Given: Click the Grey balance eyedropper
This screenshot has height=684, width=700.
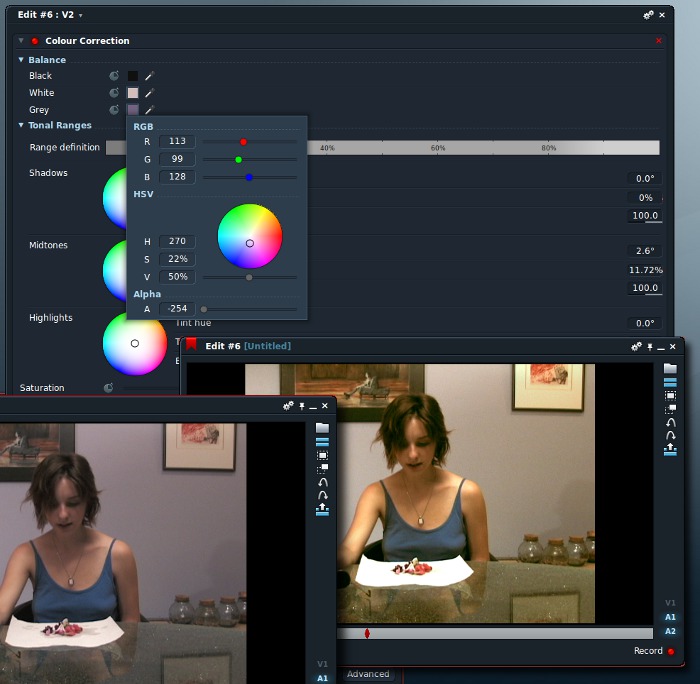Looking at the screenshot, I should [150, 110].
